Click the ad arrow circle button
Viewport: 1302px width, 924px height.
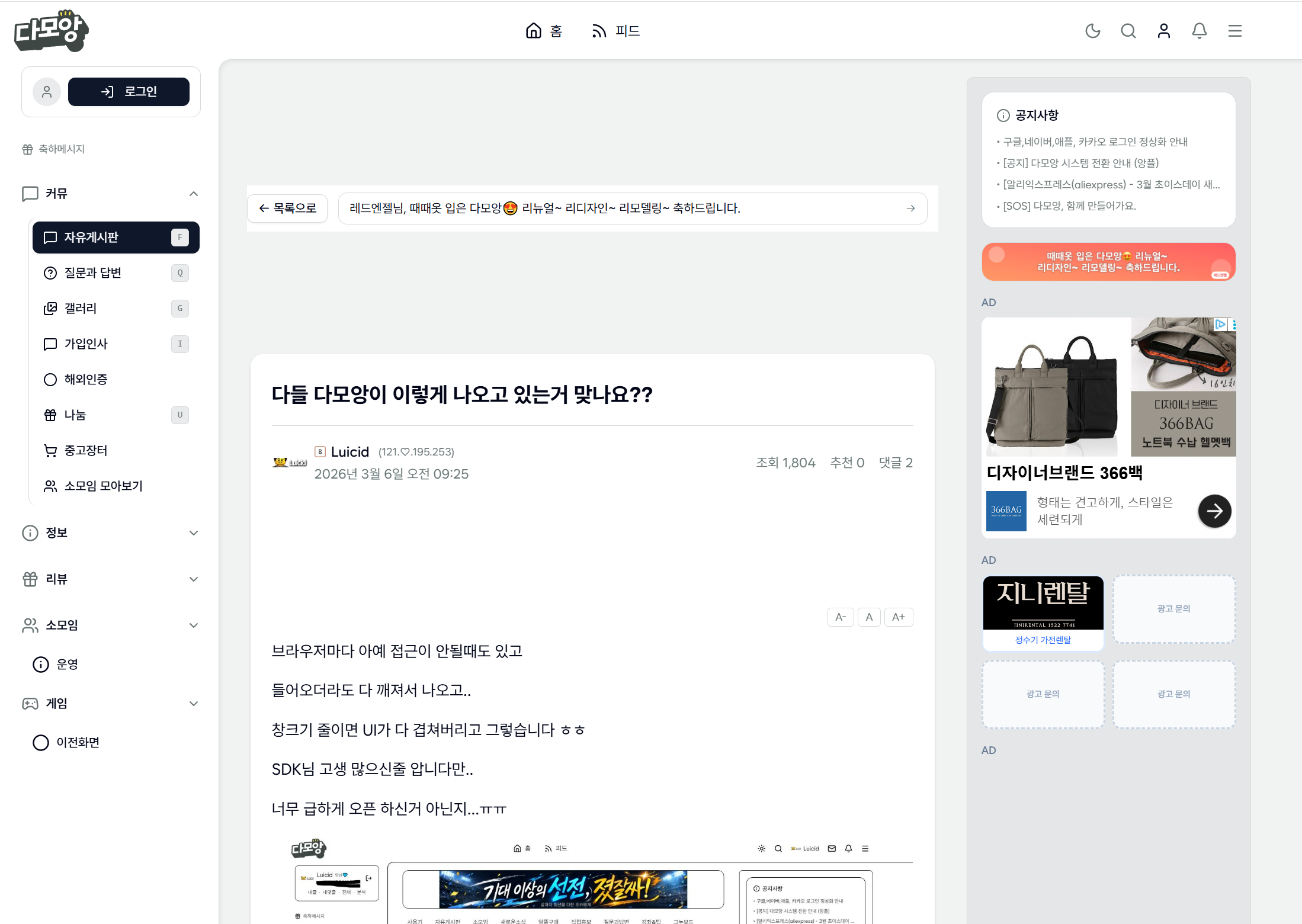click(1214, 511)
